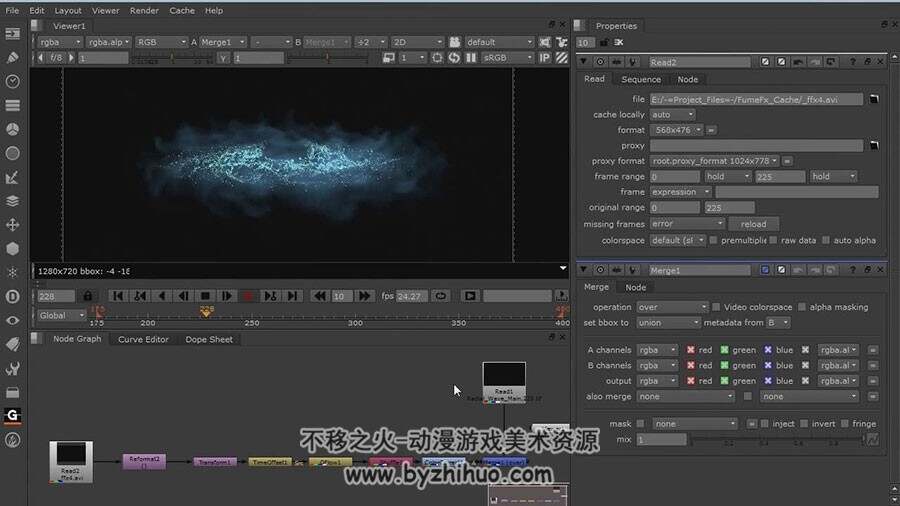Open the Gizmos G icon
Viewport: 900px width, 506px height.
[x=13, y=415]
